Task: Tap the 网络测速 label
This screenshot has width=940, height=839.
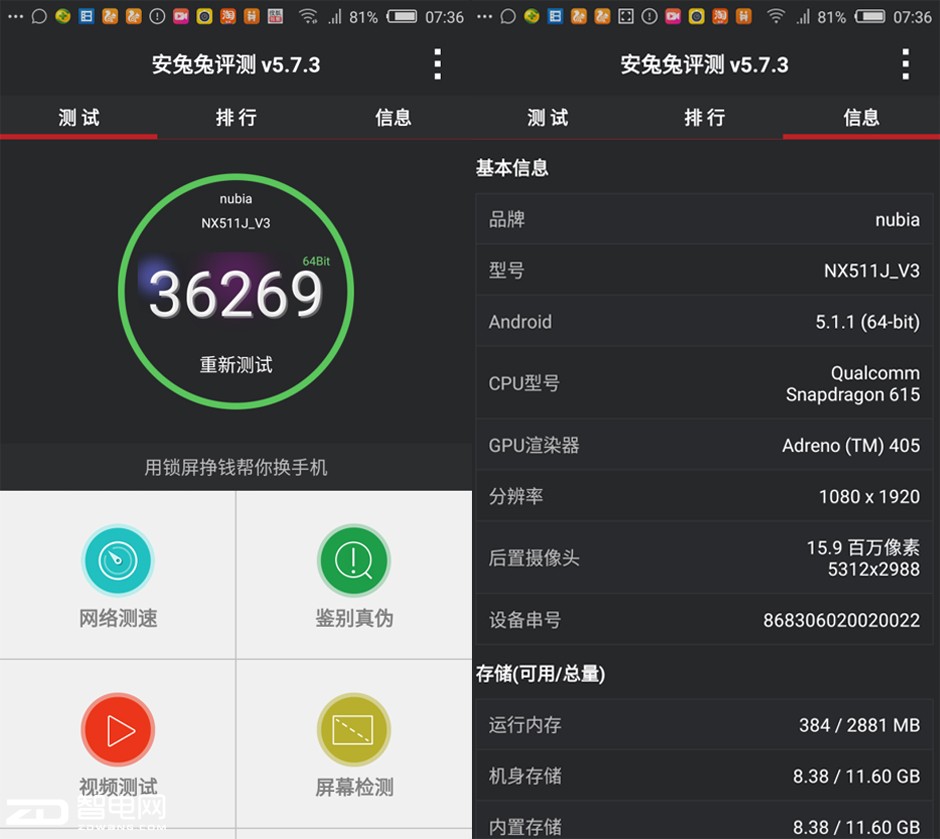Action: click(x=118, y=618)
